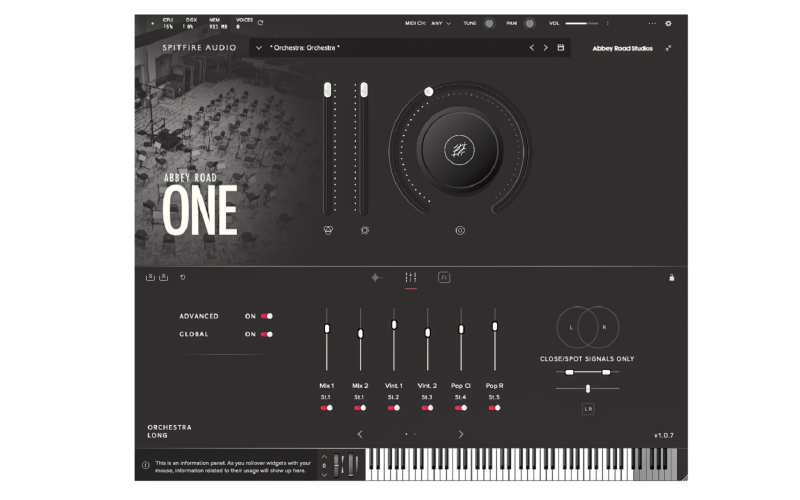Click the save mixer preset icon
The height and width of the screenshot is (500, 800).
coord(150,277)
